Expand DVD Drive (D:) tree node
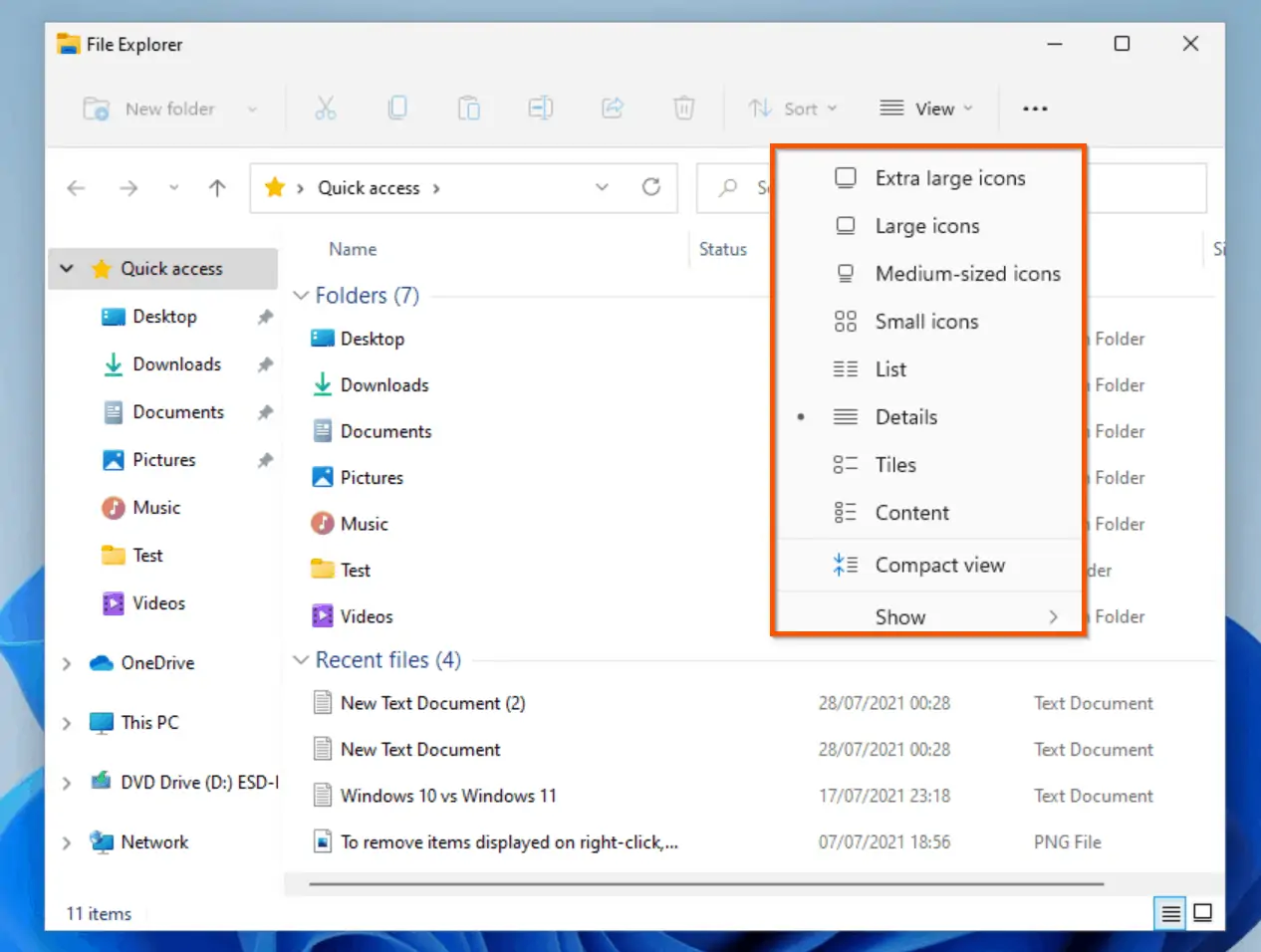Image resolution: width=1261 pixels, height=952 pixels. pos(67,783)
